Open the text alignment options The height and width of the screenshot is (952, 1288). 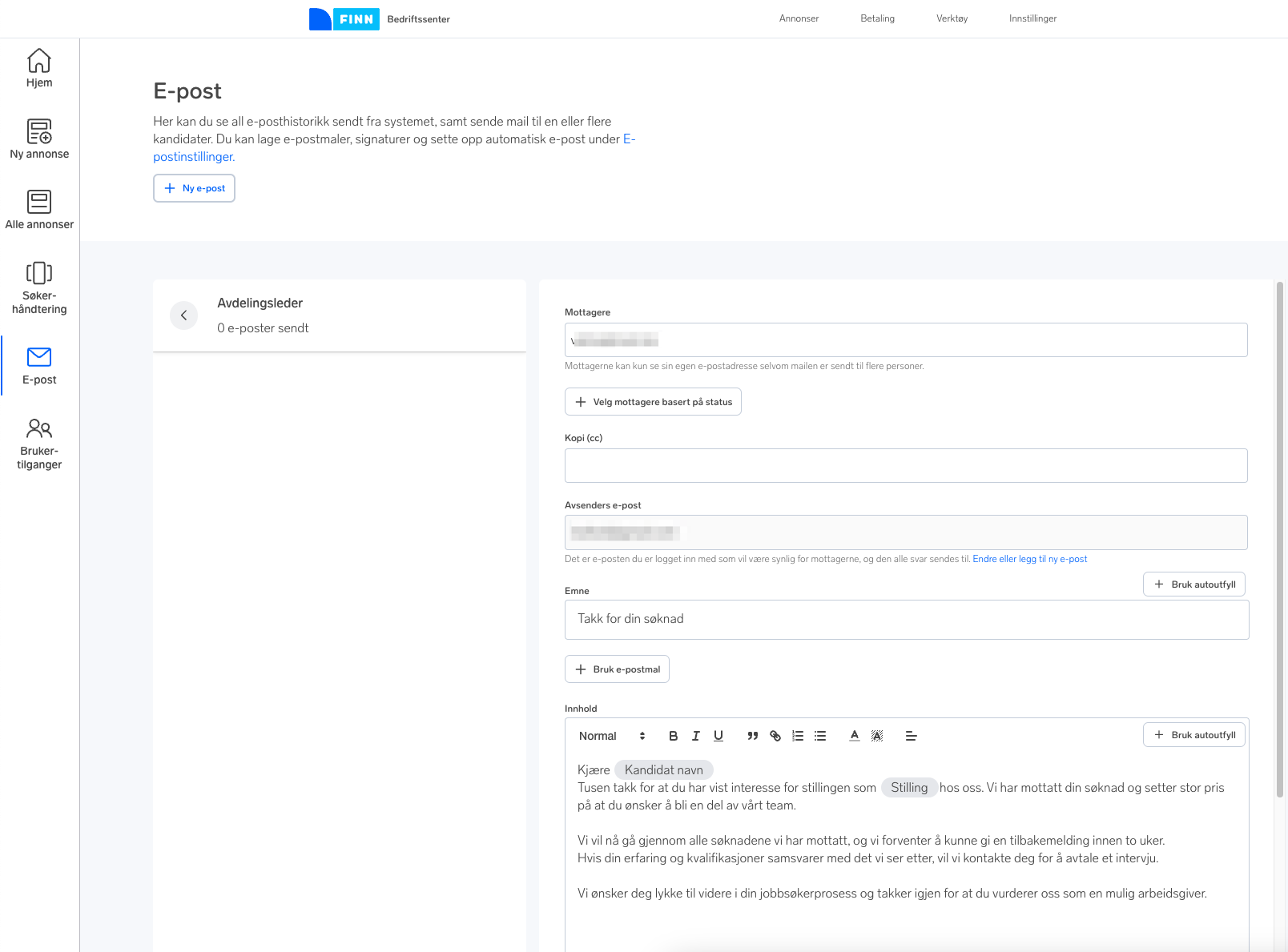click(x=911, y=736)
